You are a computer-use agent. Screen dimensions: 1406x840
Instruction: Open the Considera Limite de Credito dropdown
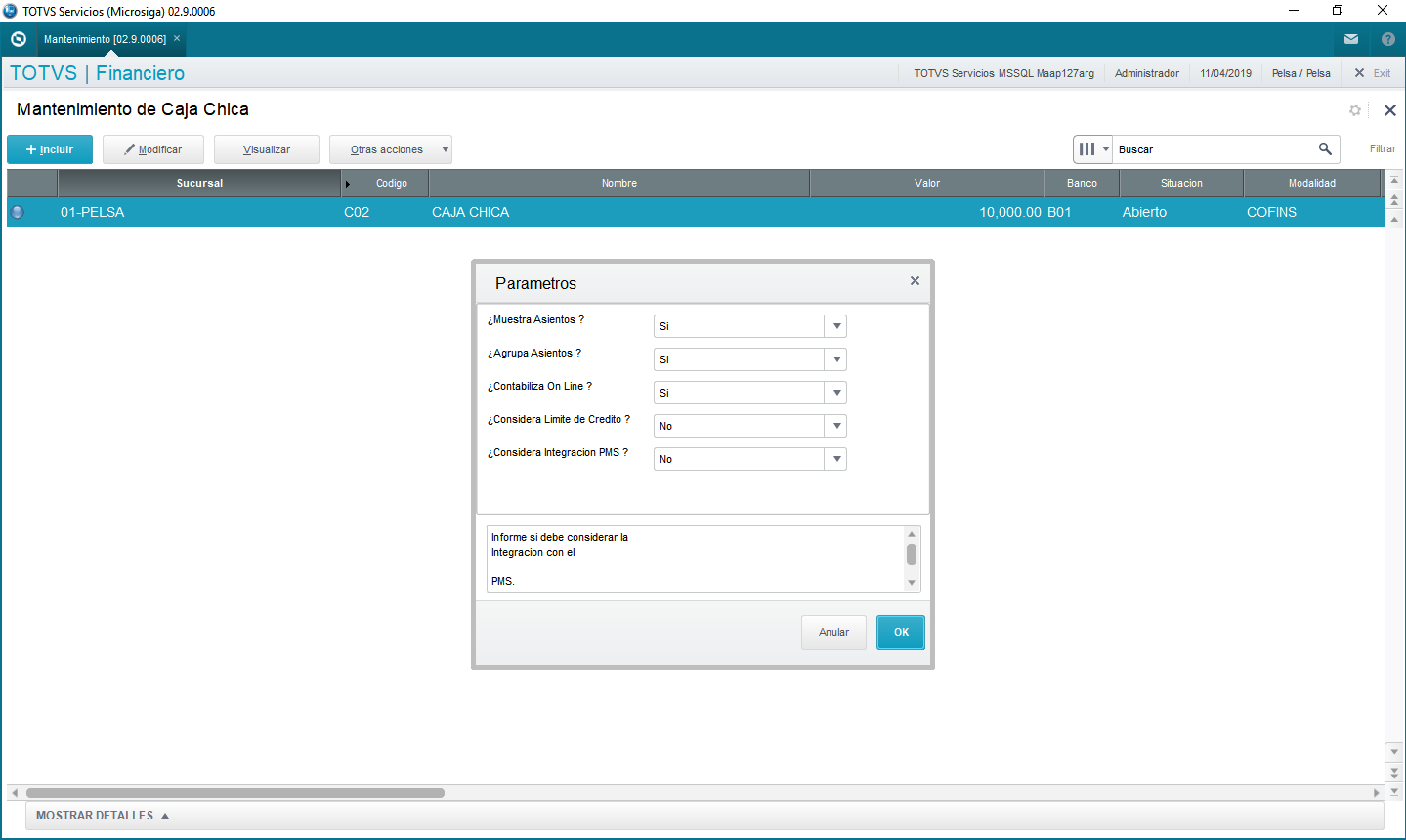click(835, 426)
